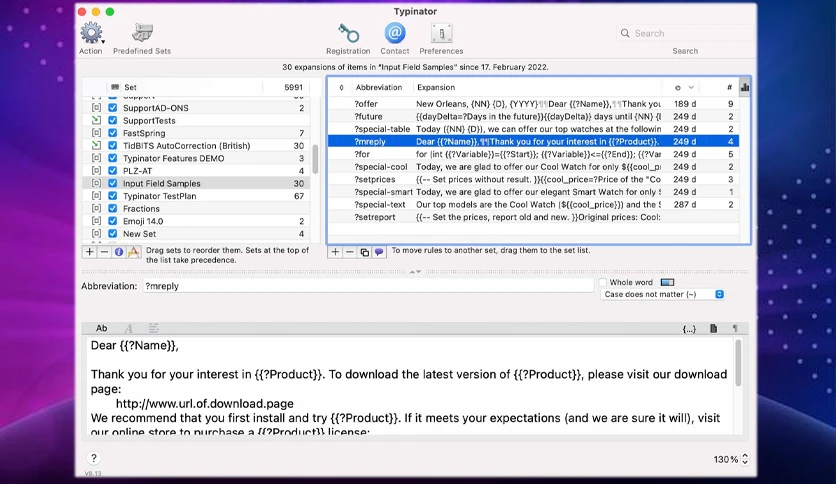This screenshot has width=836, height=484.
Task: Open set font/format A icon
Action: point(133,252)
